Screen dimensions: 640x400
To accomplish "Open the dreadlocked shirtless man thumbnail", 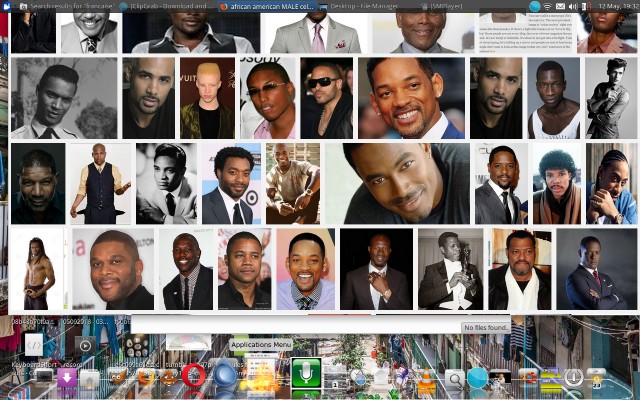I will pyautogui.click(x=36, y=269).
